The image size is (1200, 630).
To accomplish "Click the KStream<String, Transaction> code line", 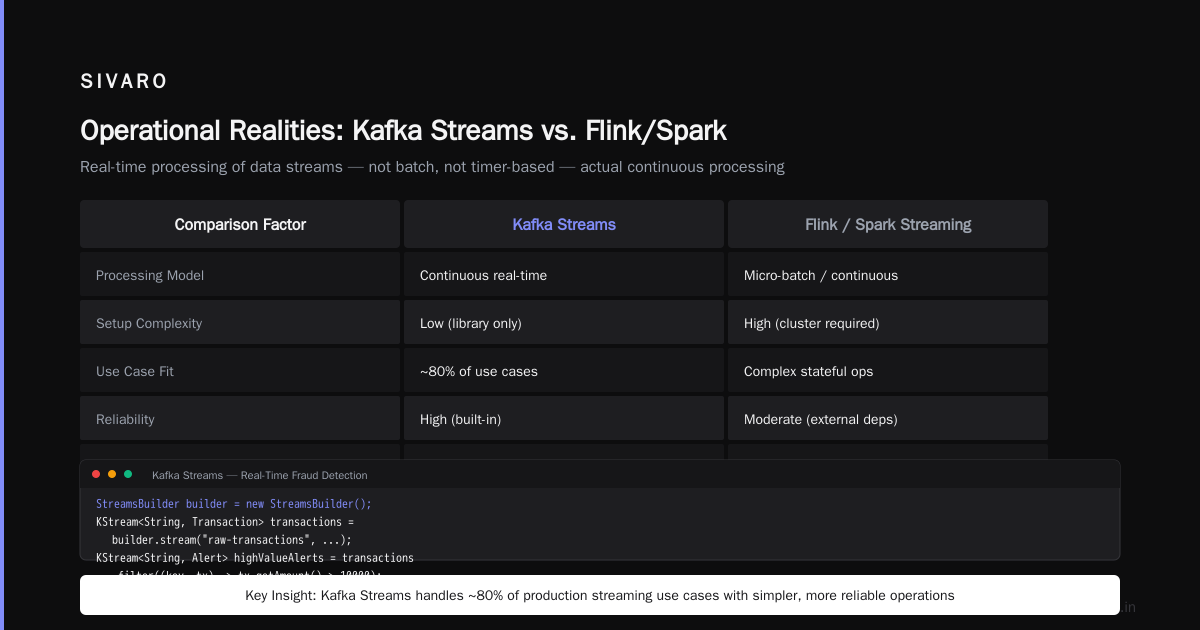I will pos(225,522).
